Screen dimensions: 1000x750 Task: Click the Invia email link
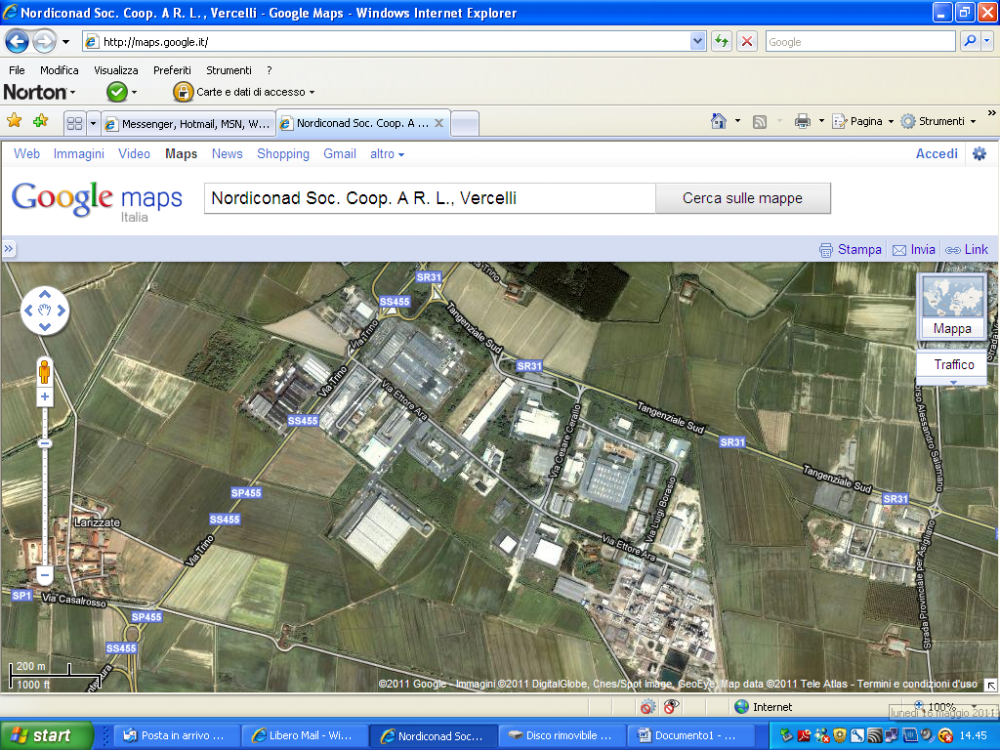(x=914, y=249)
